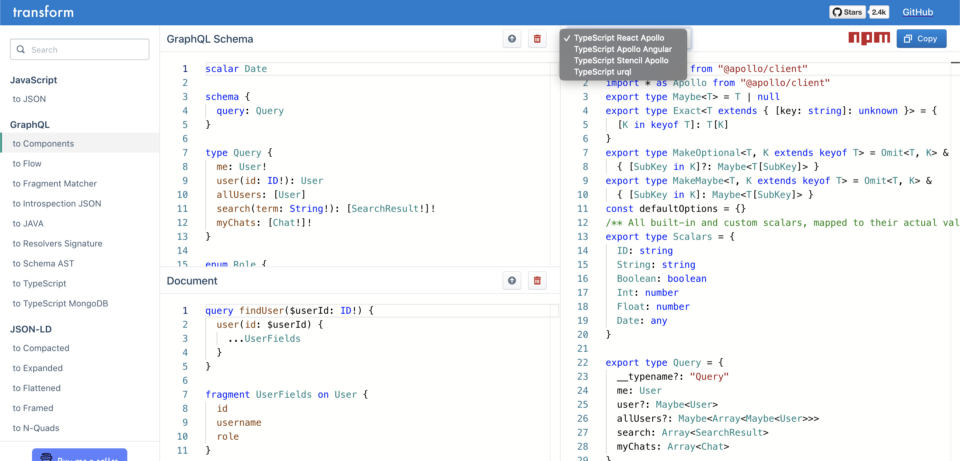The height and width of the screenshot is (461, 960).
Task: Click 'export type Query = {' output line
Action: pos(664,362)
